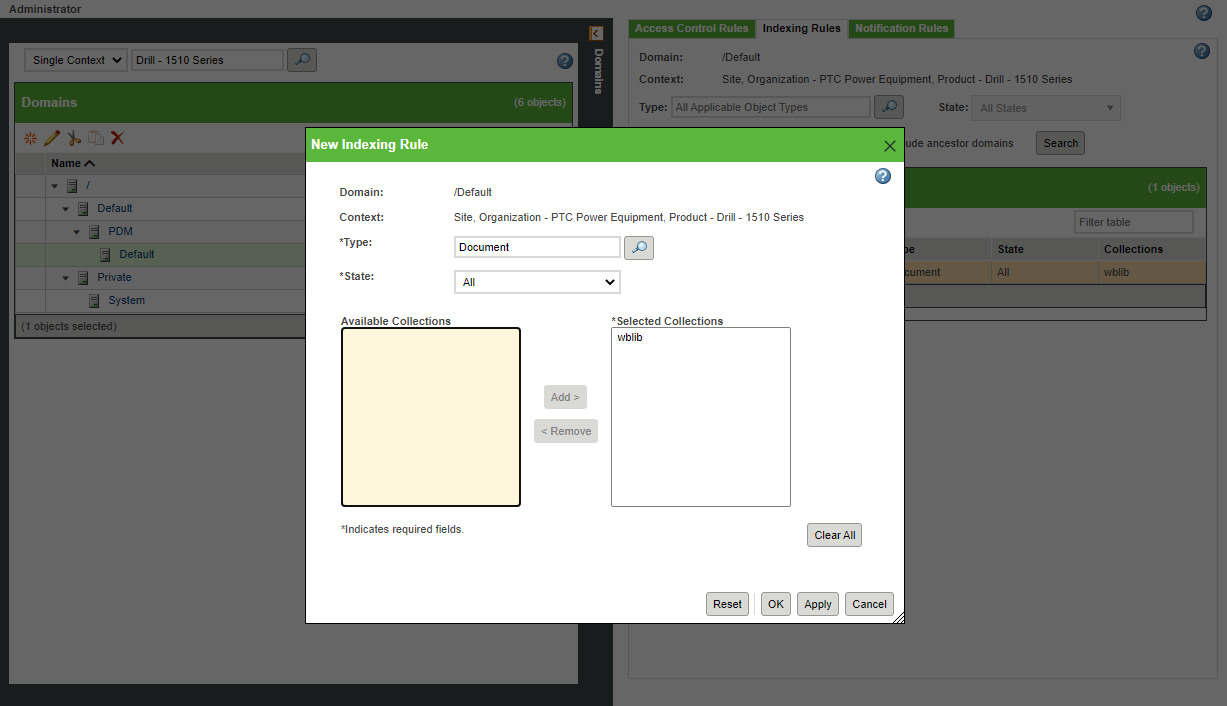The height and width of the screenshot is (706, 1227).
Task: Open the rules panel help icon
Action: click(x=1202, y=51)
